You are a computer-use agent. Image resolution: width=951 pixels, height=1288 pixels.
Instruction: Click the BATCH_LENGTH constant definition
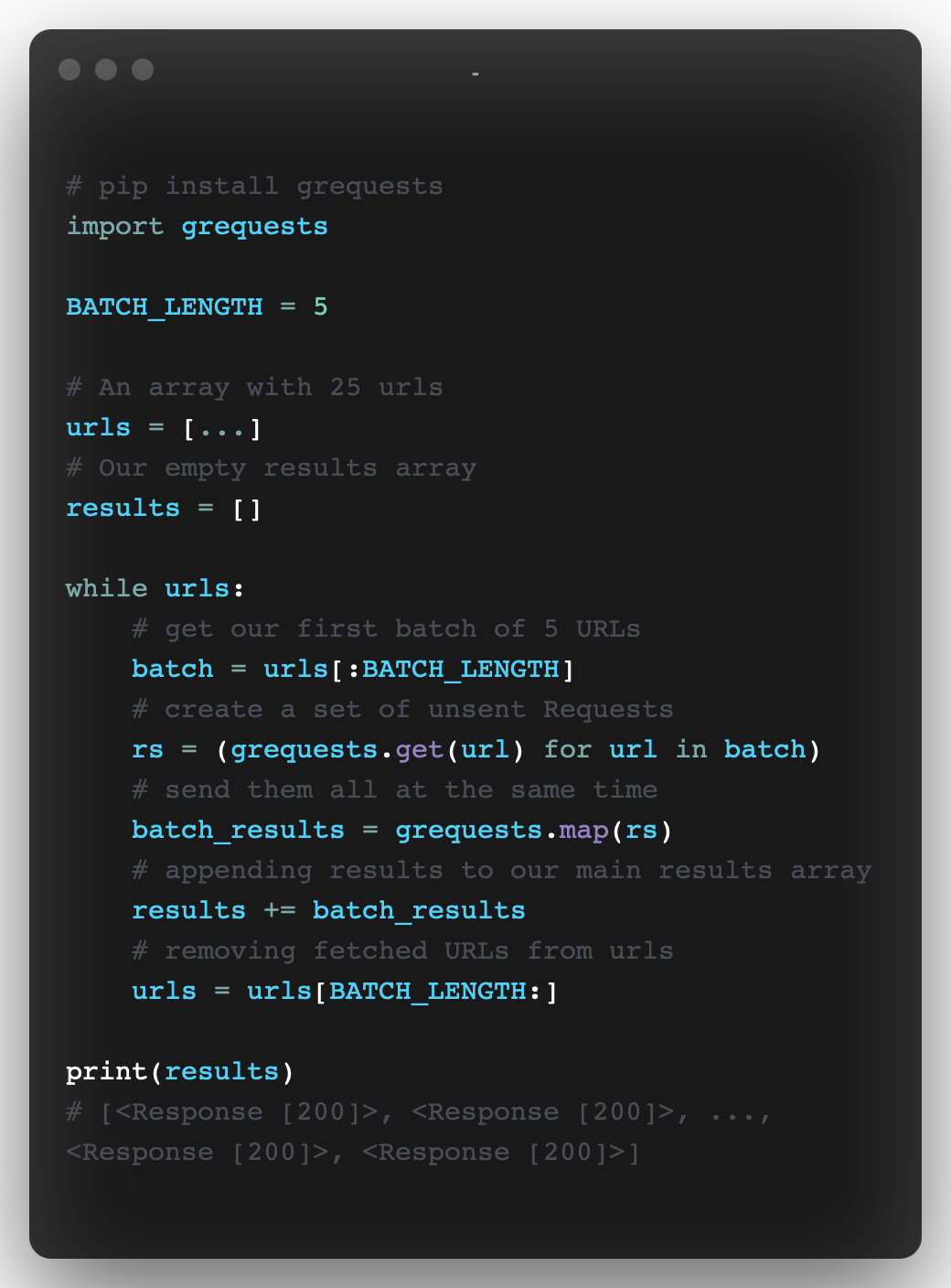pyautogui.click(x=165, y=306)
